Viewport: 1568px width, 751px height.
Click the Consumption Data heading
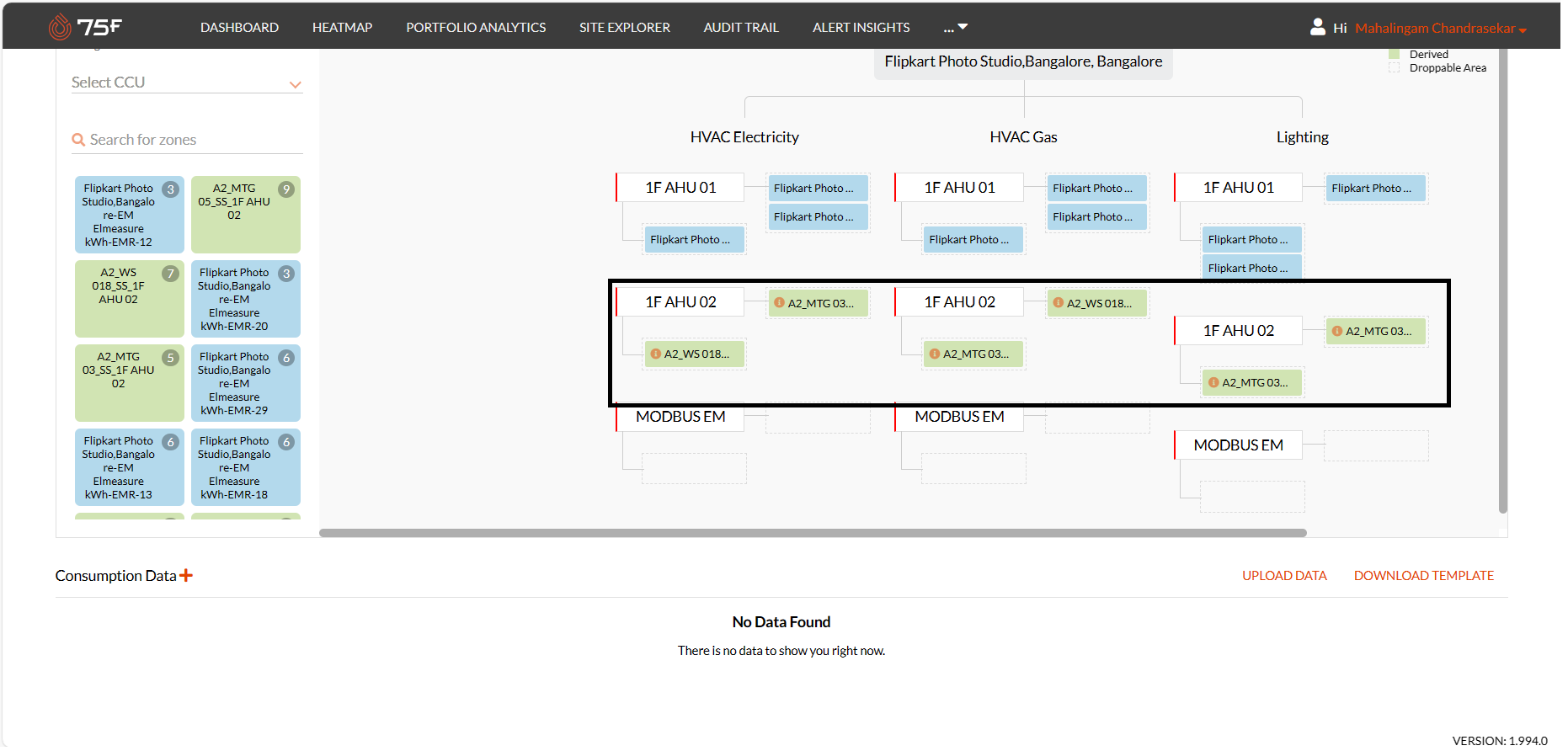coord(115,576)
